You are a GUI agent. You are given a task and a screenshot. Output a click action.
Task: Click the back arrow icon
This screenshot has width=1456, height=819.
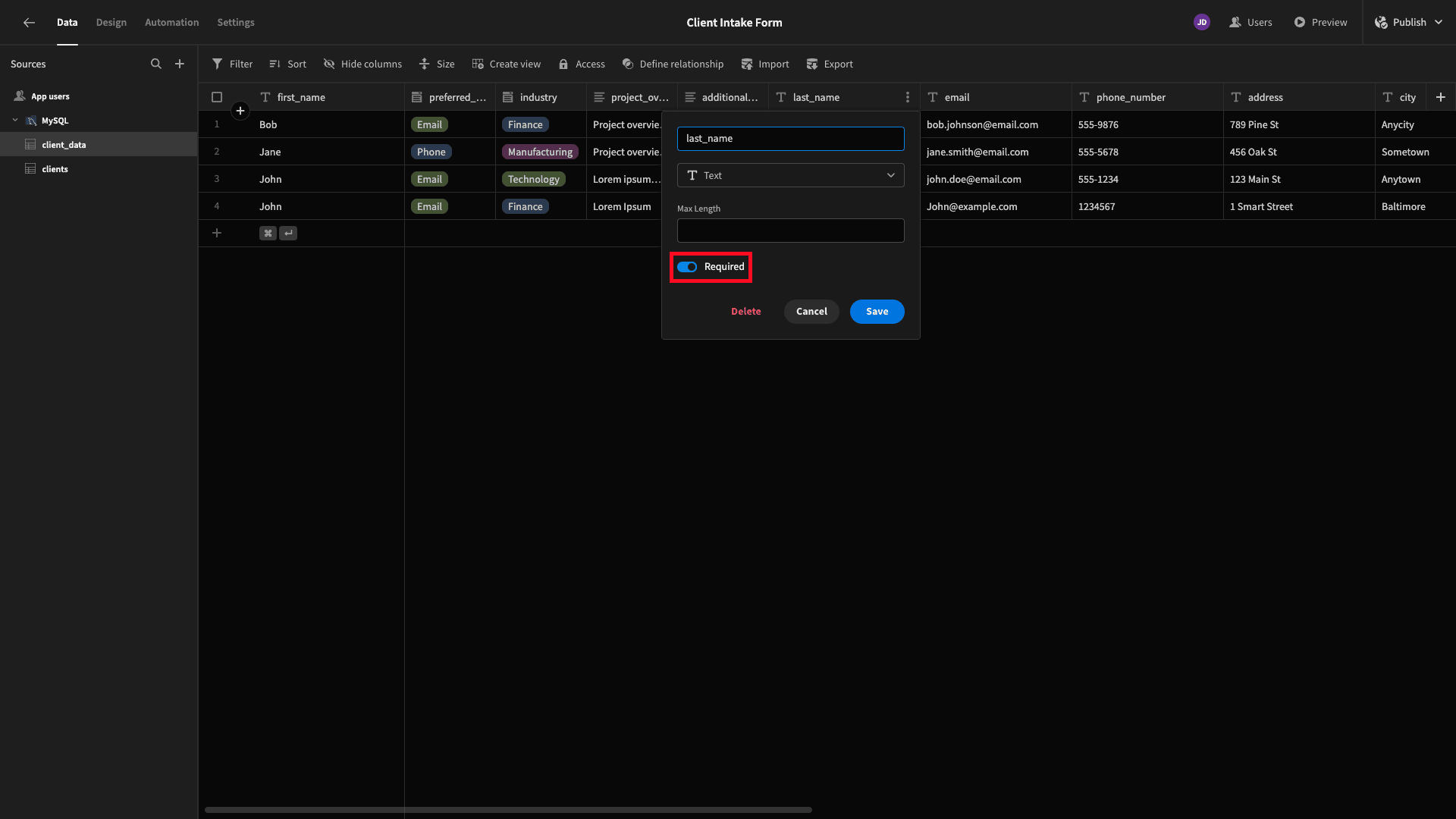pyautogui.click(x=29, y=23)
